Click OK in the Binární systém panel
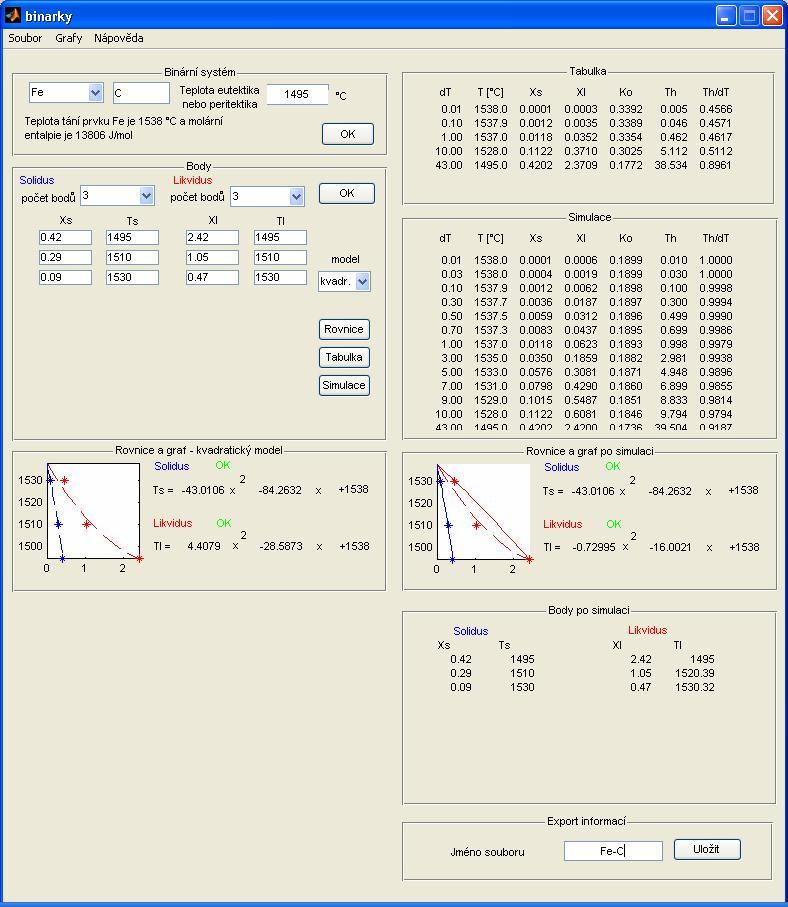The image size is (788, 907). 348,134
